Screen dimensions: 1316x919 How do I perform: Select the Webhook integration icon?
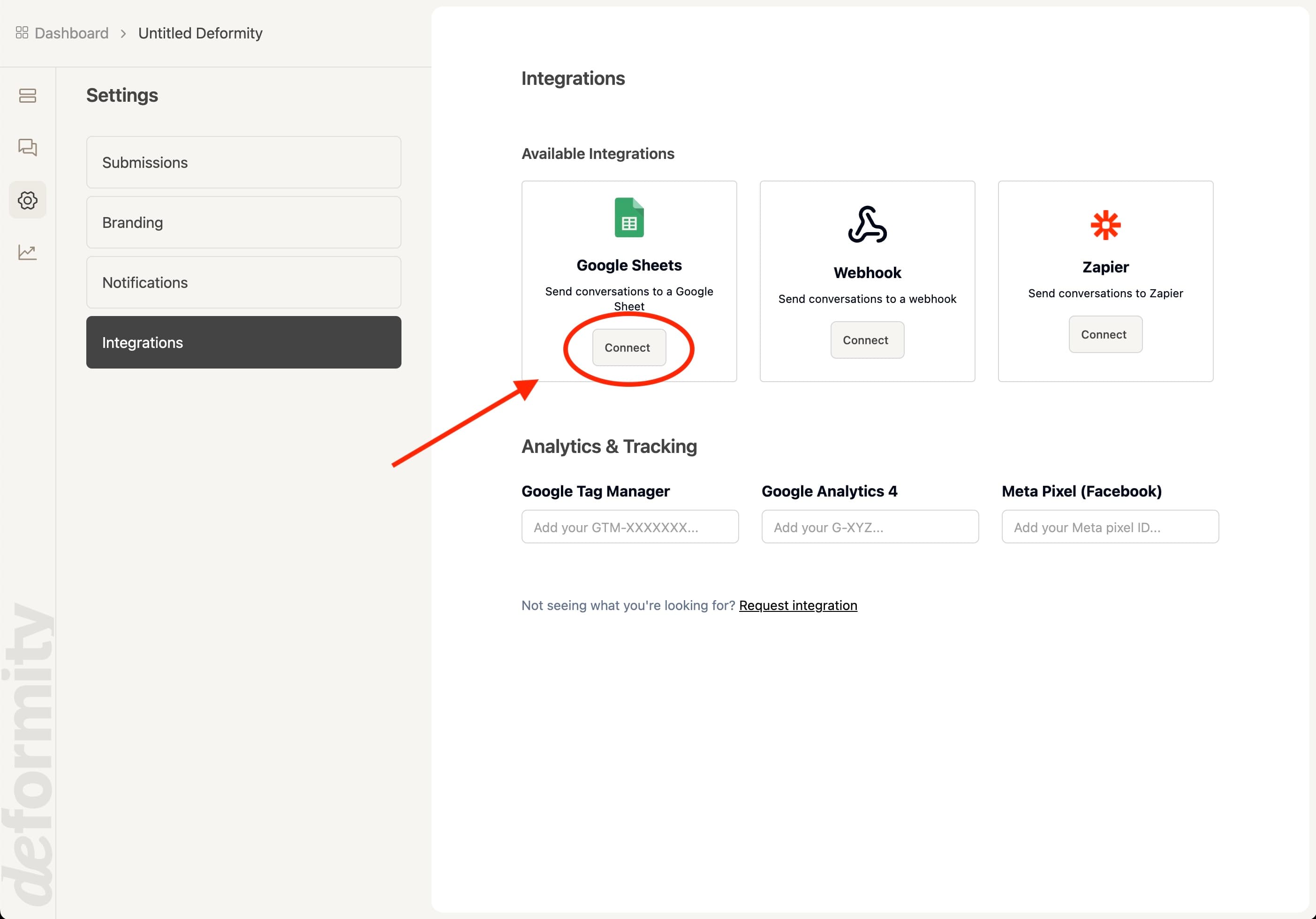coord(867,225)
